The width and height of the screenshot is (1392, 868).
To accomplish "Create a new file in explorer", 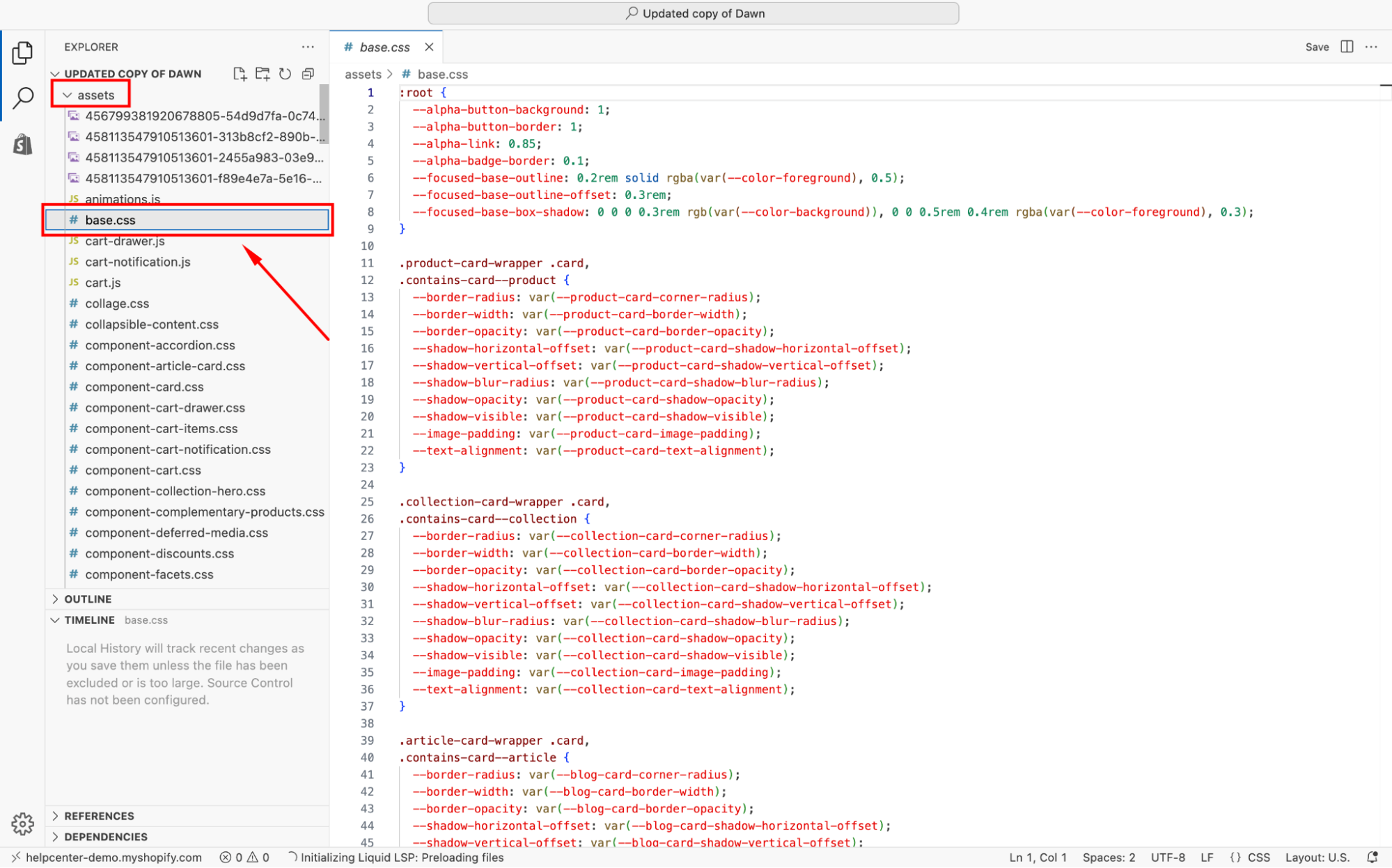I will click(240, 74).
